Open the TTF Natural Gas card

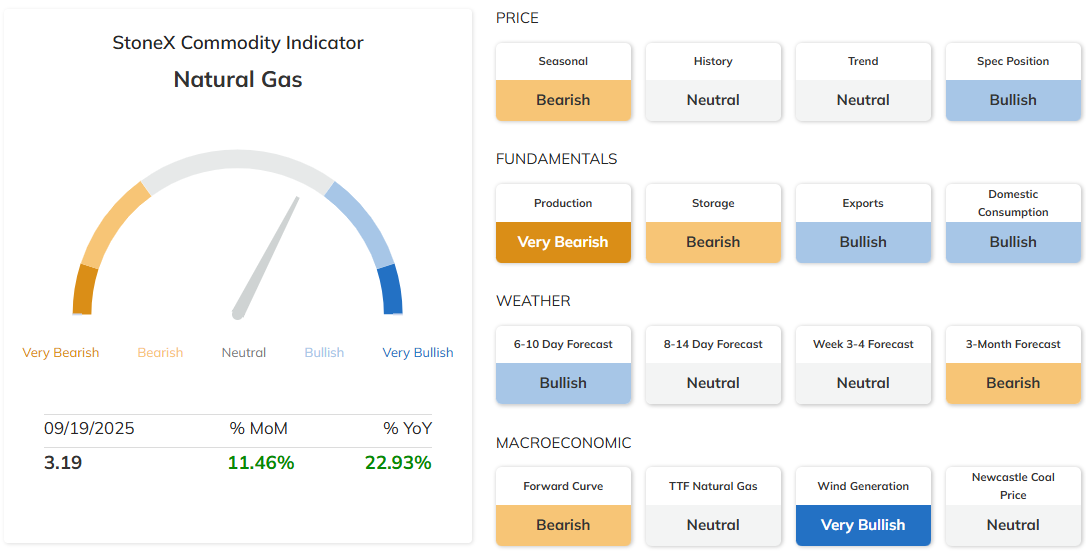(x=713, y=506)
